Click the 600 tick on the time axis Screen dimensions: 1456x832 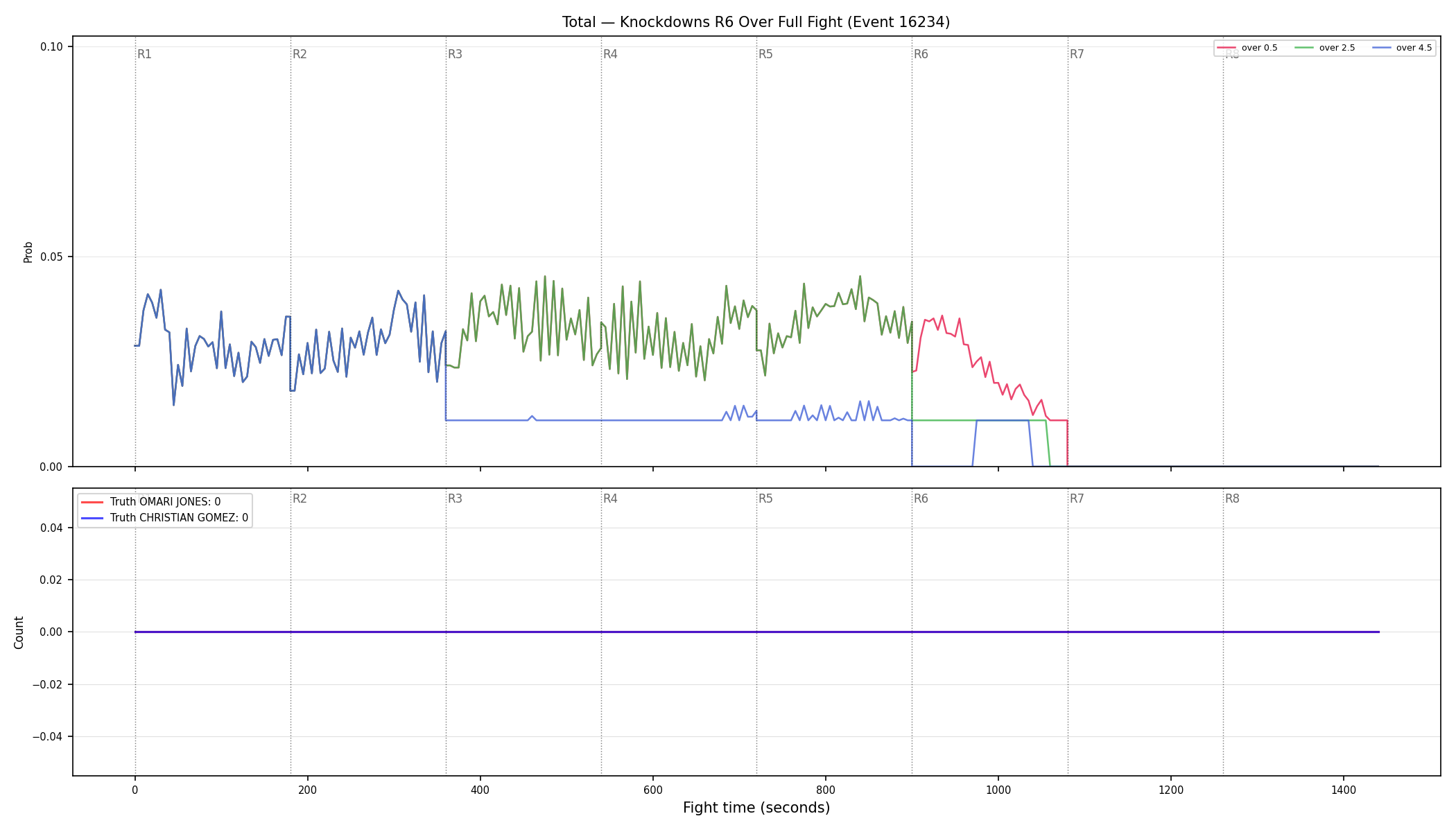[652, 790]
